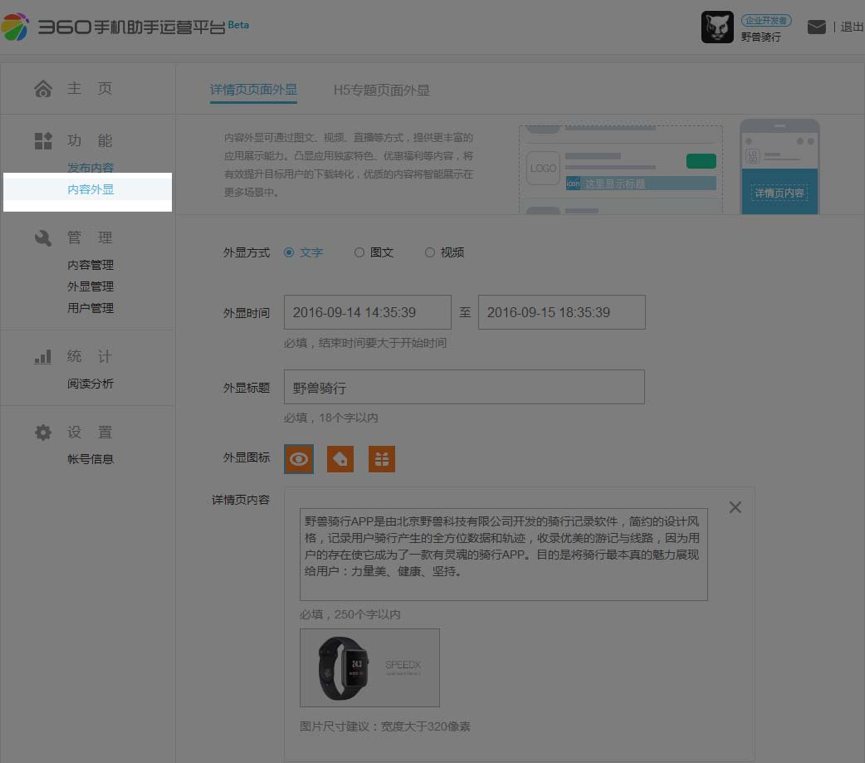Click the 详情页内容 text area

click(x=504, y=554)
